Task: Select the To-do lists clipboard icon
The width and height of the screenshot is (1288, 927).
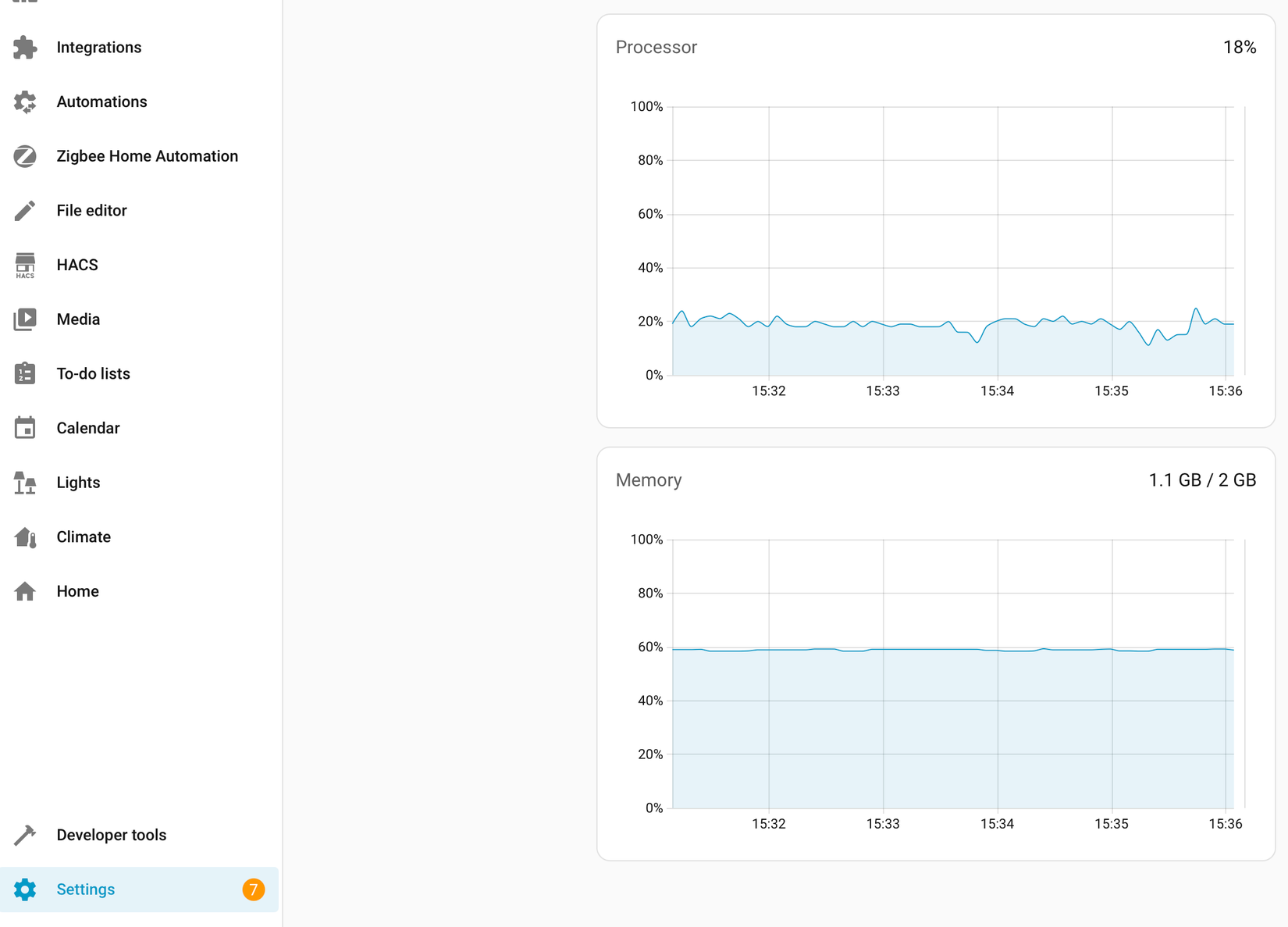Action: (25, 373)
